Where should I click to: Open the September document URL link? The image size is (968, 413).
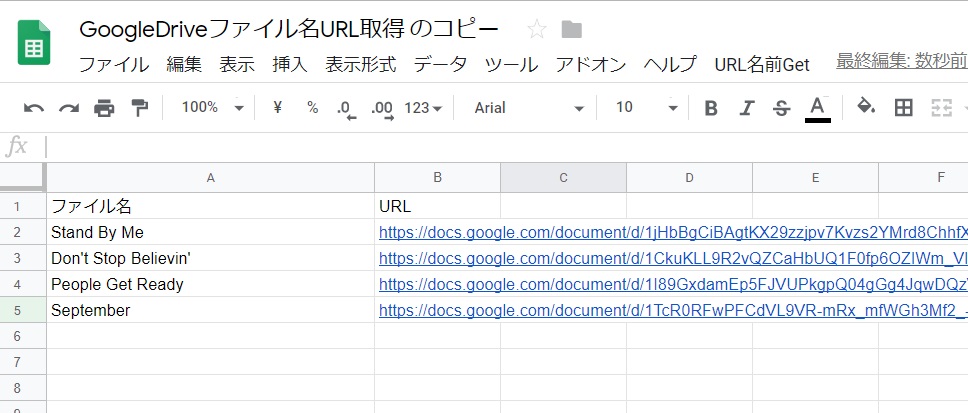pyautogui.click(x=673, y=311)
